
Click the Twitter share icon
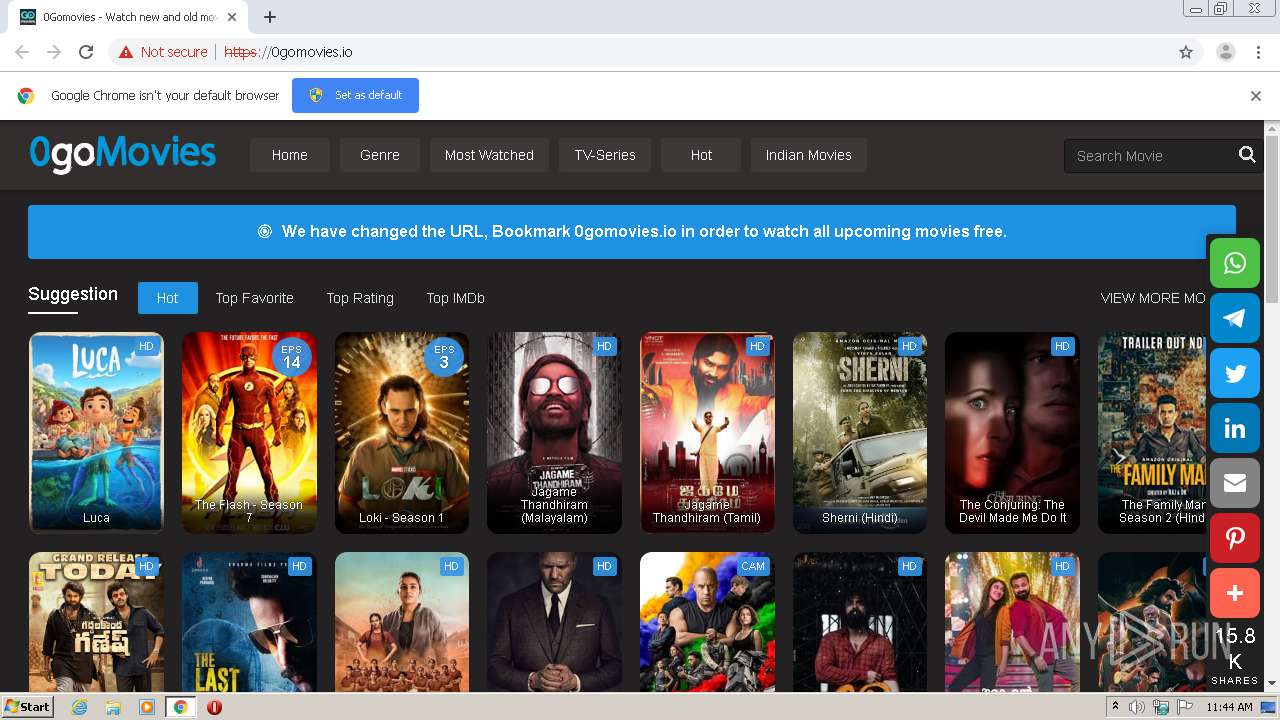pyautogui.click(x=1235, y=373)
